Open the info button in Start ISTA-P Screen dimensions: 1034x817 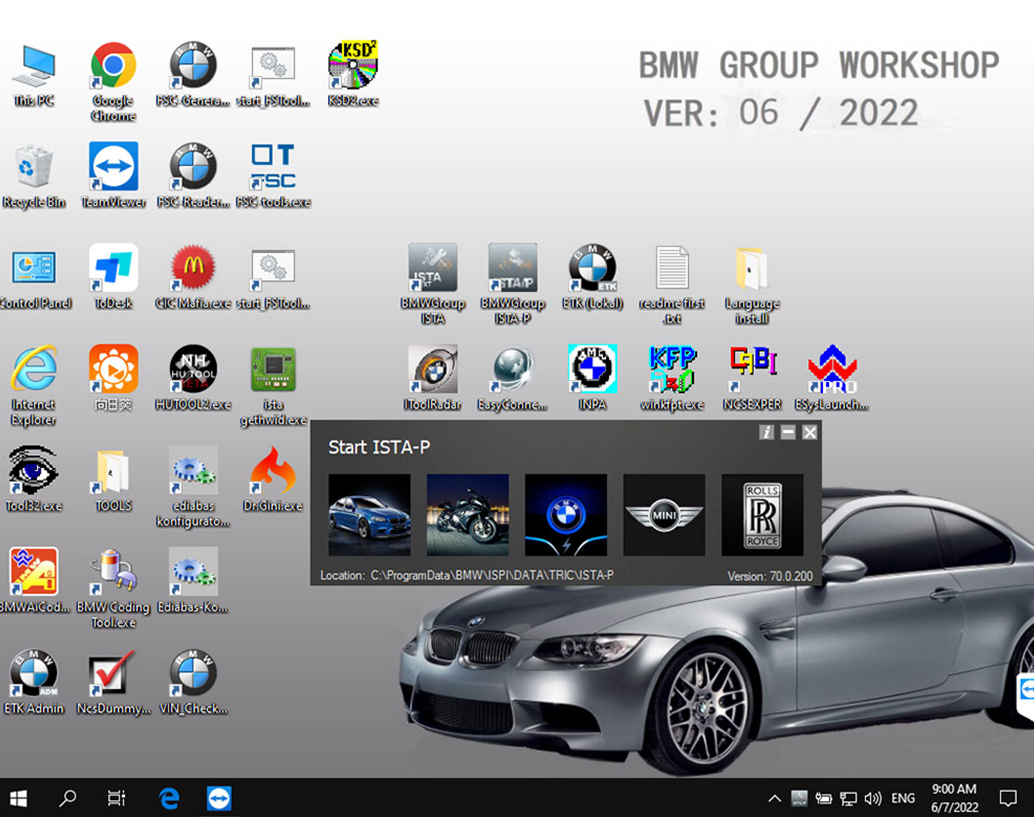coord(766,432)
